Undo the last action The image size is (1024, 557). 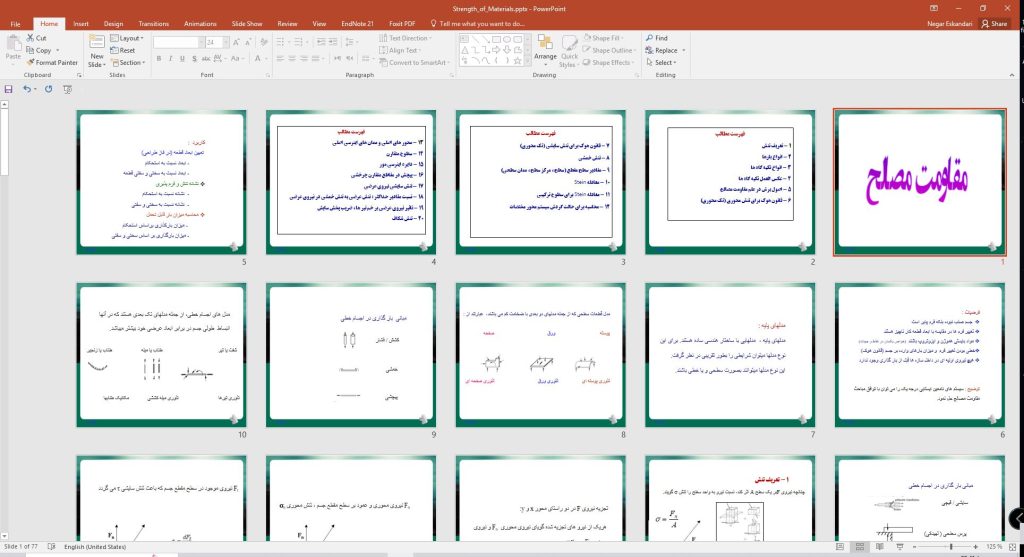click(x=26, y=89)
